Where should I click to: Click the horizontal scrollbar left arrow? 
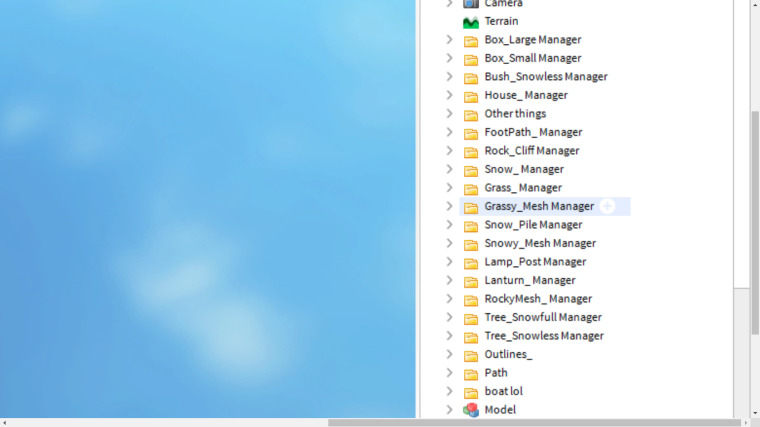(4, 423)
